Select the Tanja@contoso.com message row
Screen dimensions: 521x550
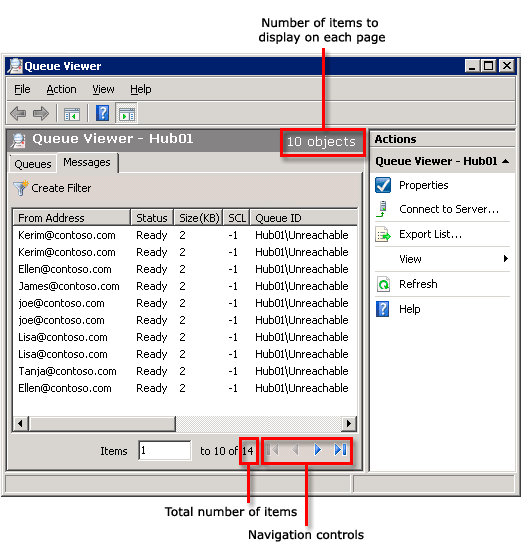(185, 371)
